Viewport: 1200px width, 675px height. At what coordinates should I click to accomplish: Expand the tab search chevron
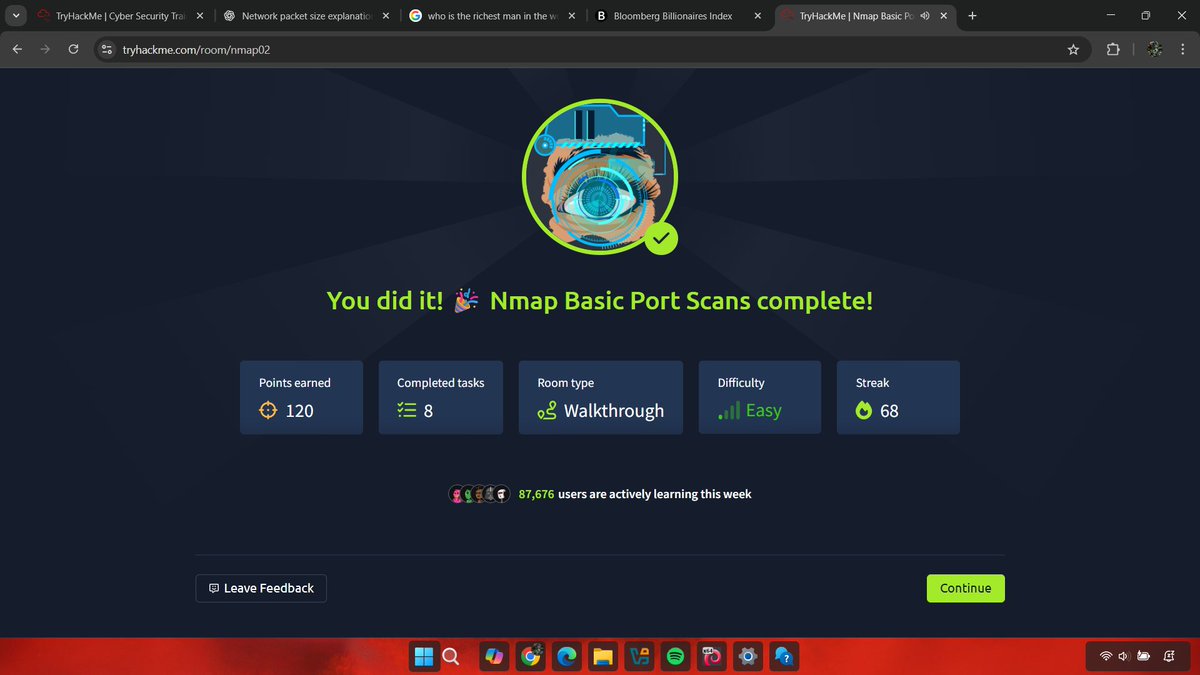coord(14,15)
